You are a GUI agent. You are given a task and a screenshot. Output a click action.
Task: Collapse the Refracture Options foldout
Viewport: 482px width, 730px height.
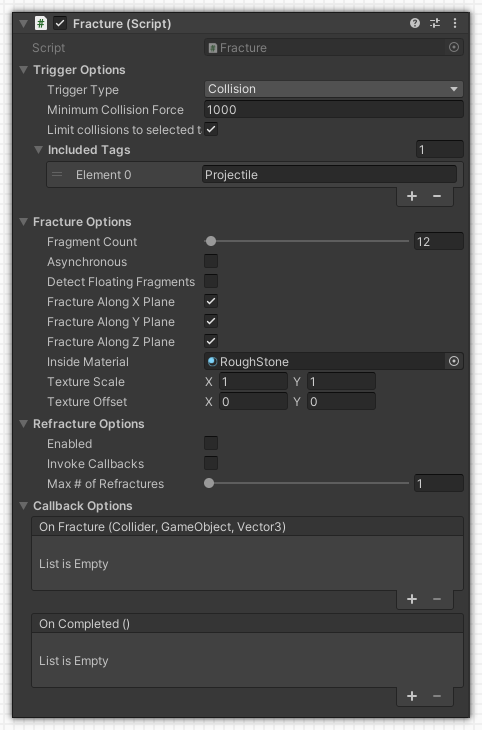click(24, 424)
